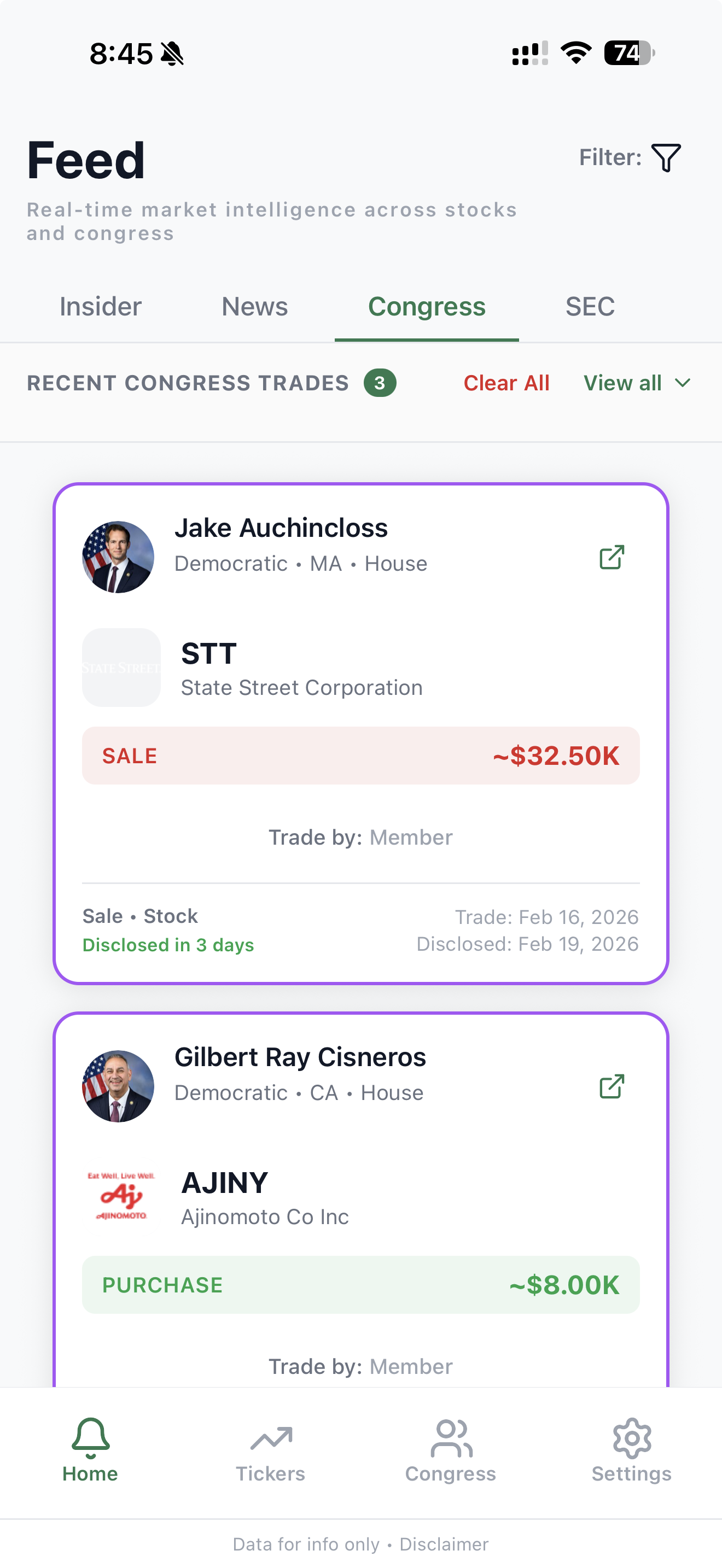722x1568 pixels.
Task: Select the Congress feed tab
Action: (427, 307)
